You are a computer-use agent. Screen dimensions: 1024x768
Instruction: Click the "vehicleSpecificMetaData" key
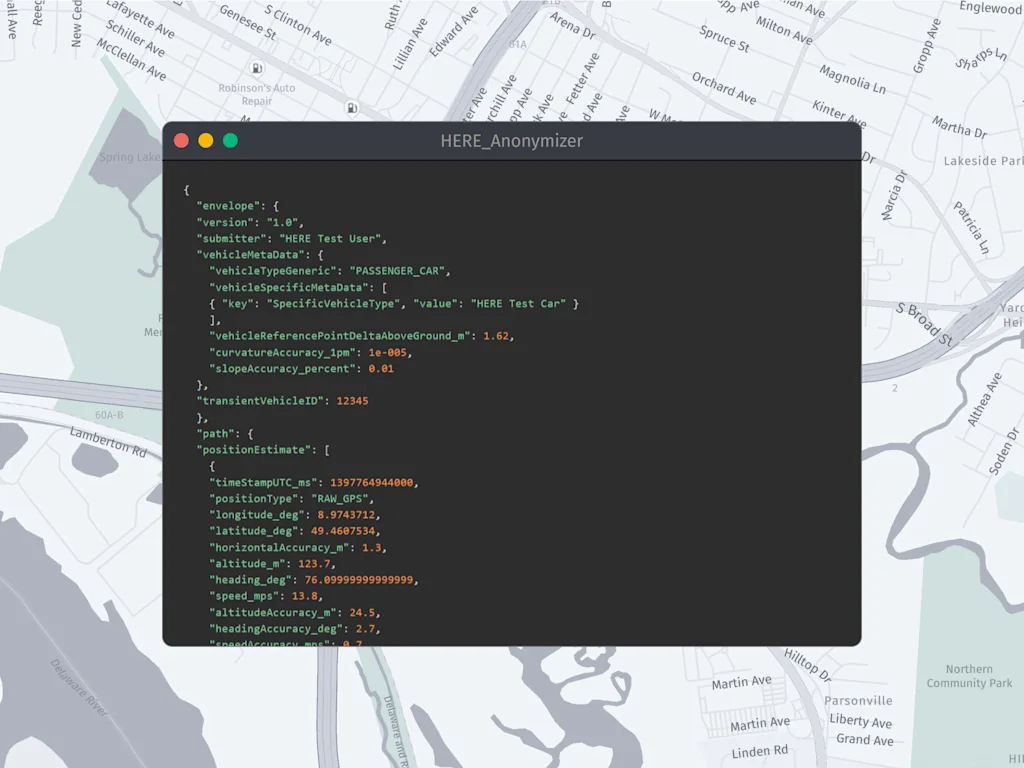(x=289, y=287)
